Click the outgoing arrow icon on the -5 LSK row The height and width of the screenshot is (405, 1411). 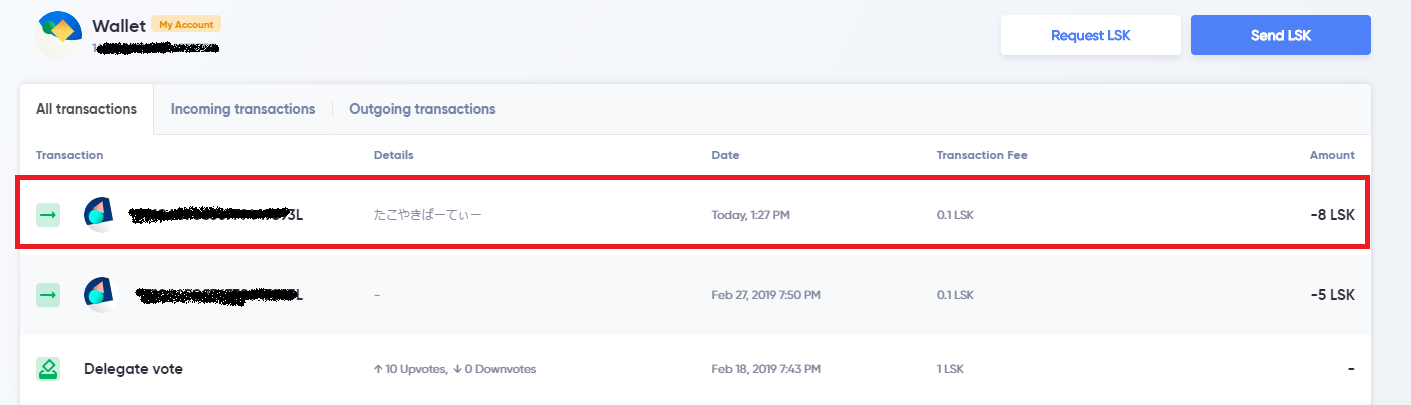click(48, 295)
